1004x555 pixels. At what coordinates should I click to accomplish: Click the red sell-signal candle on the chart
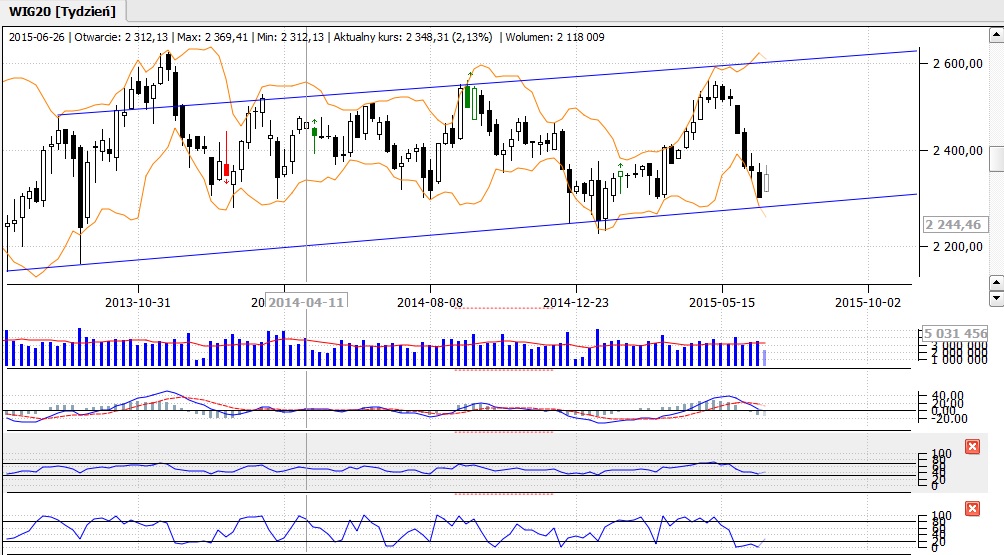tap(226, 170)
